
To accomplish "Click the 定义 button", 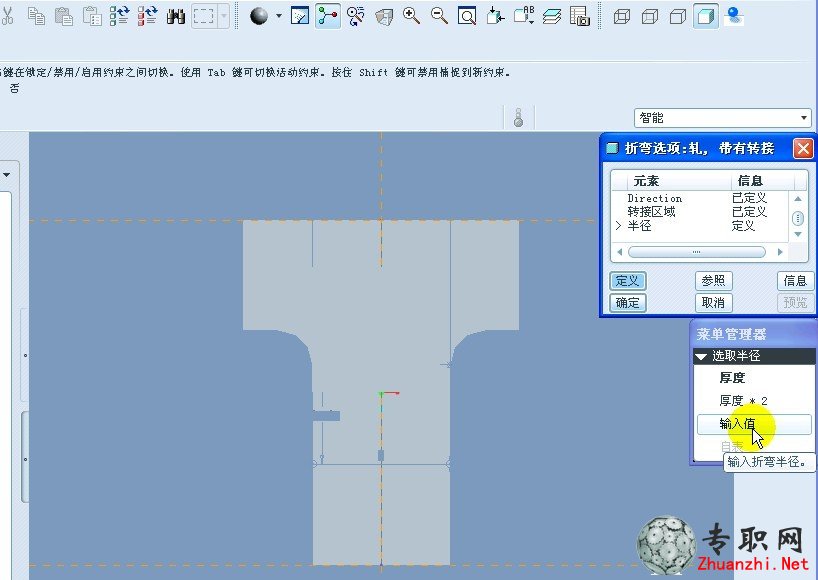I will coord(628,281).
